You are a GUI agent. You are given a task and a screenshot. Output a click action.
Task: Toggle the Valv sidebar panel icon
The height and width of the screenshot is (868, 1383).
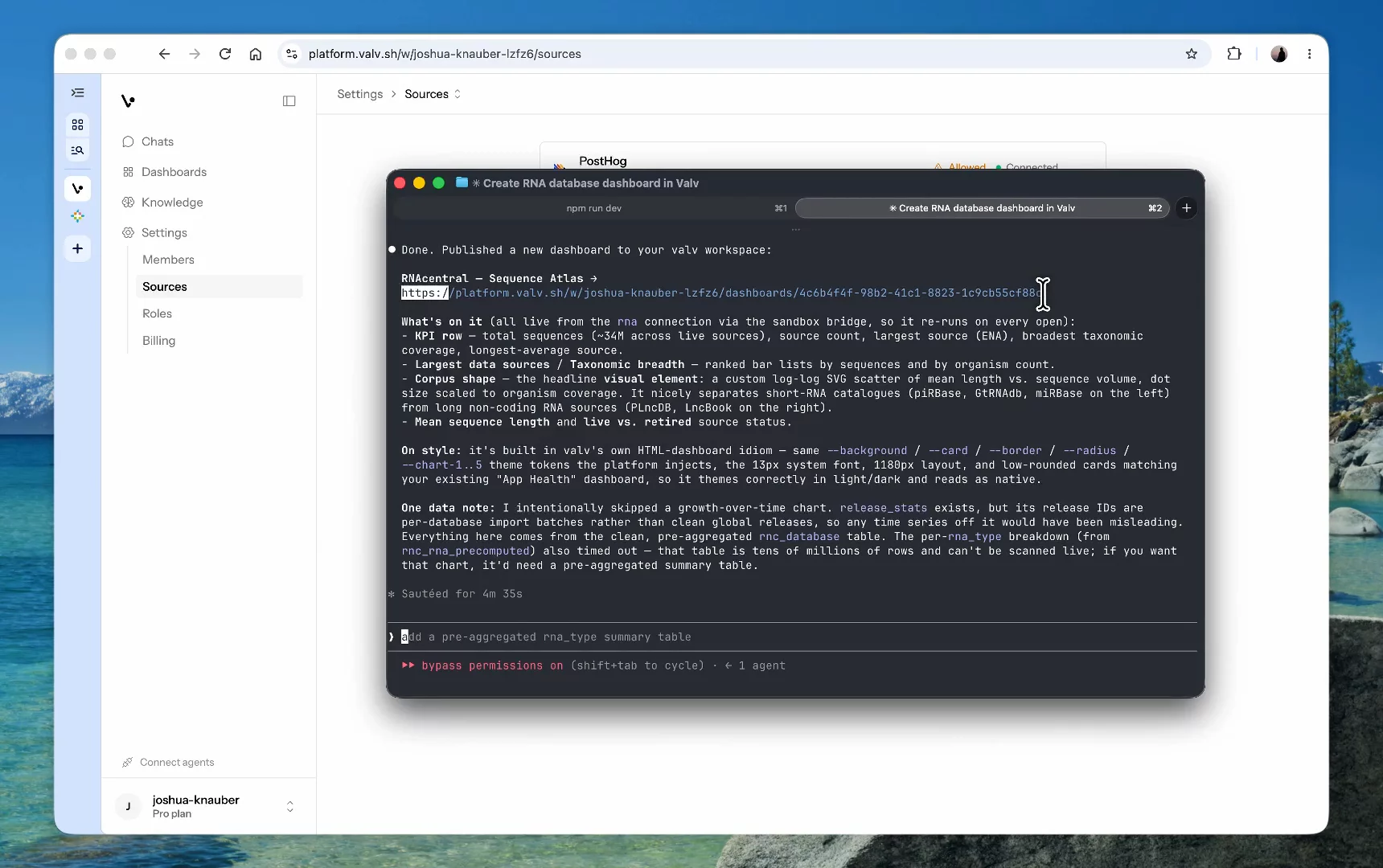289,101
